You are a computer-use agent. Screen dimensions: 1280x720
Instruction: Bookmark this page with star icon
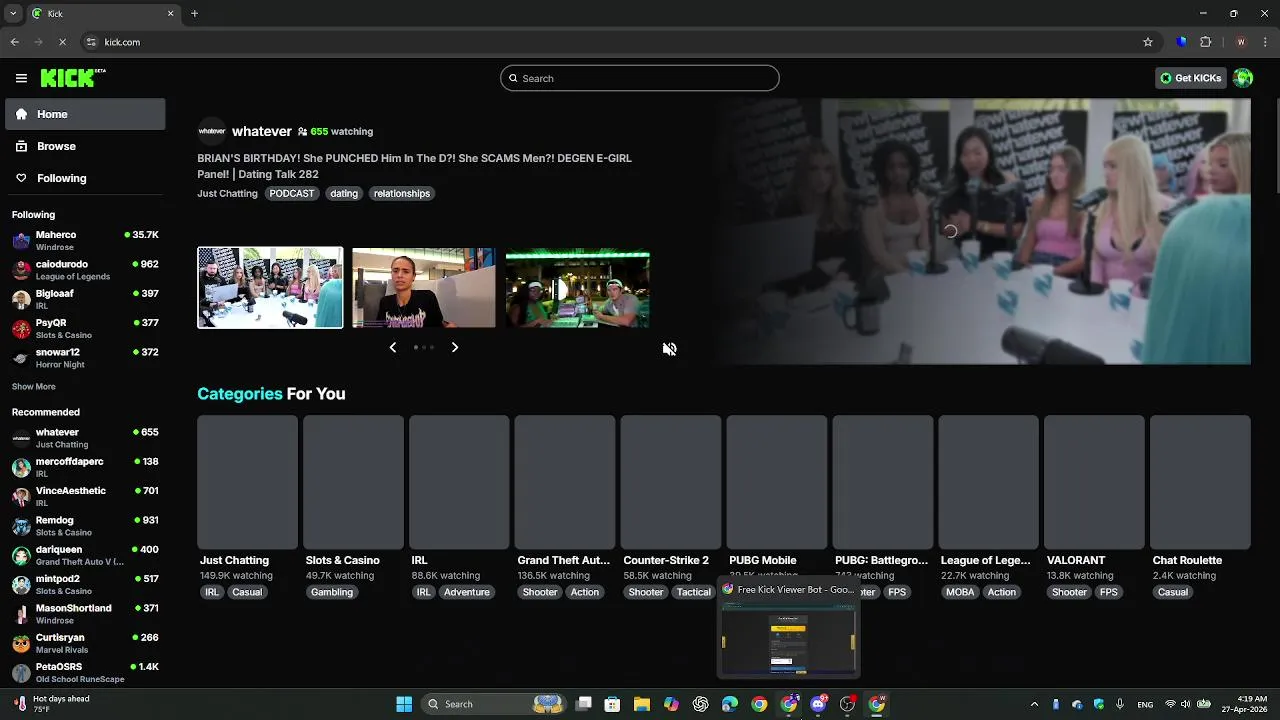(1148, 42)
